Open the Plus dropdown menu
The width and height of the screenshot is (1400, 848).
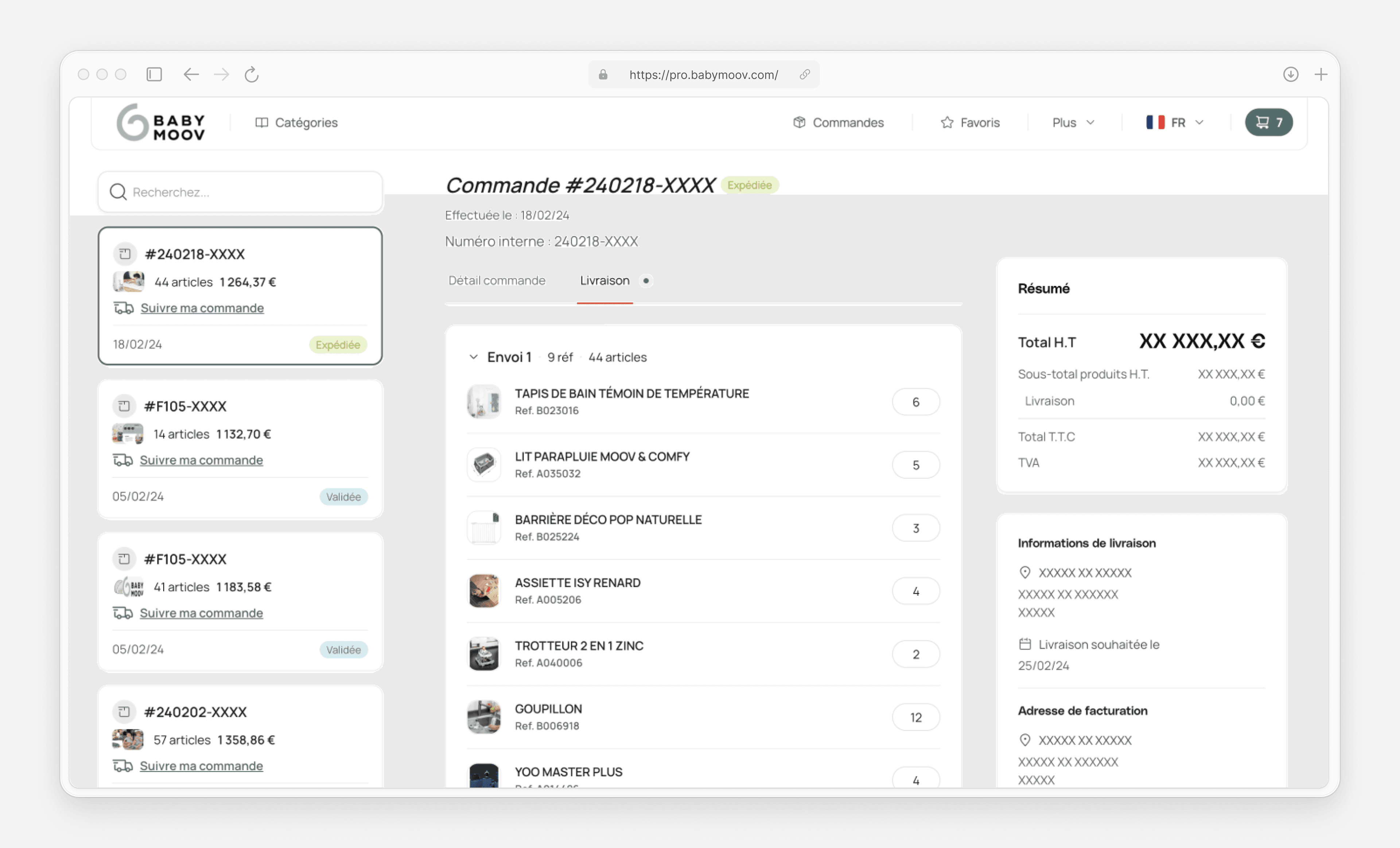[1073, 123]
